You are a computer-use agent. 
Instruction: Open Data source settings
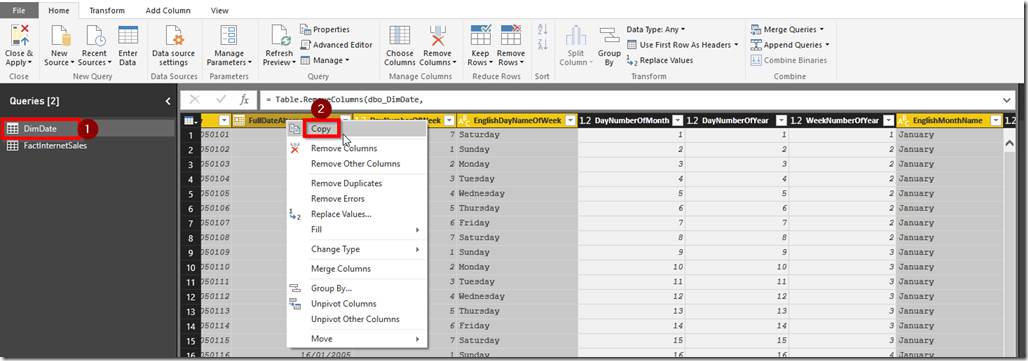(174, 35)
